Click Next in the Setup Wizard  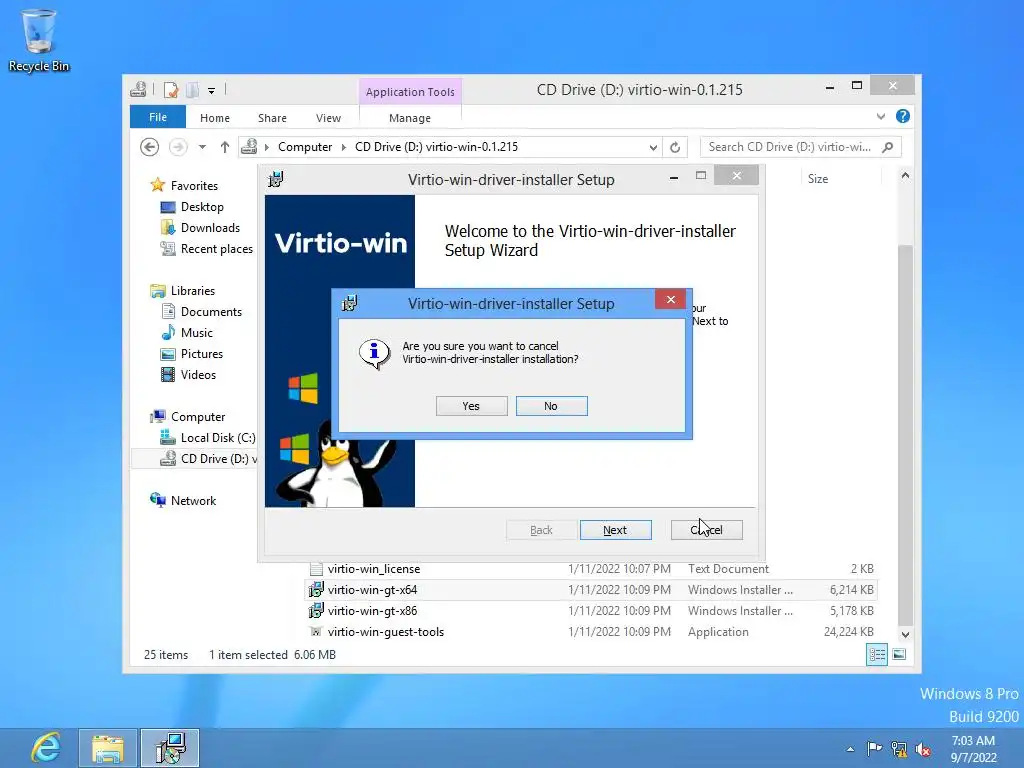(615, 530)
